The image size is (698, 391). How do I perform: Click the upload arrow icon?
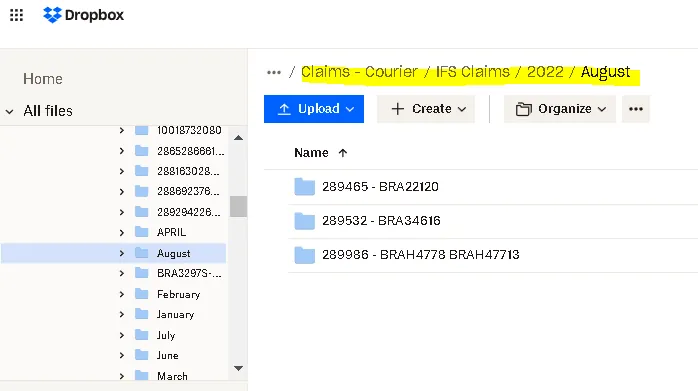284,109
